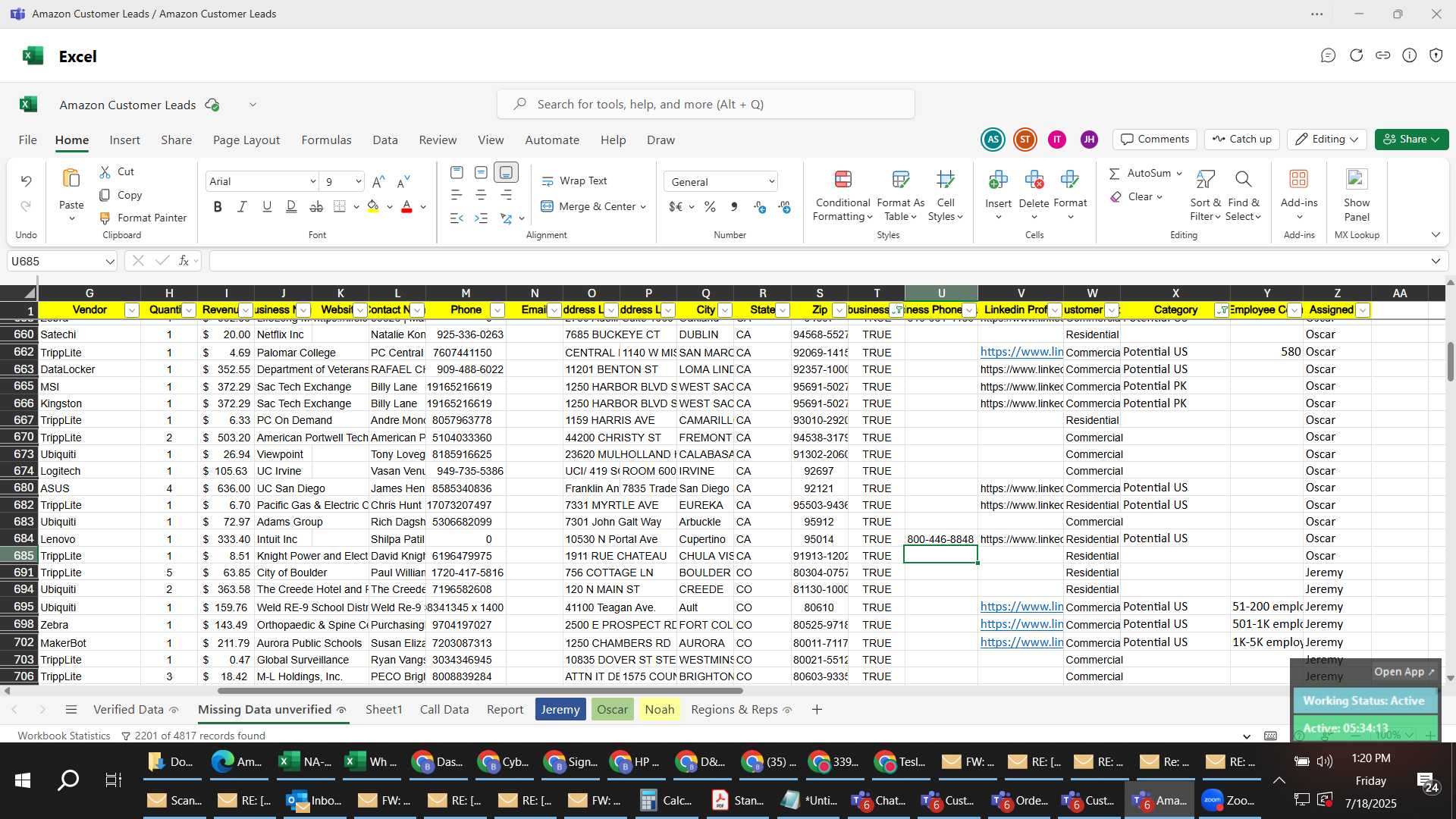Click Sort & Filter icon

tap(1205, 180)
